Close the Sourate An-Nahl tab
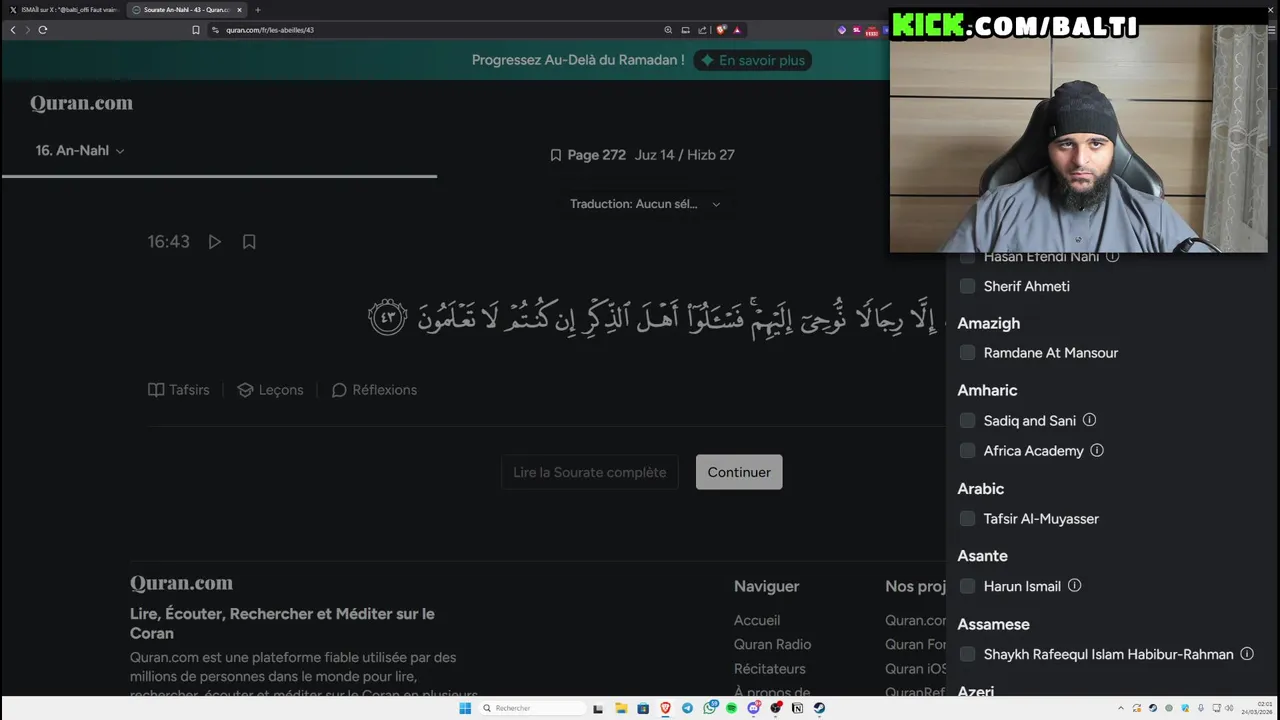Image resolution: width=1280 pixels, height=720 pixels. (239, 10)
